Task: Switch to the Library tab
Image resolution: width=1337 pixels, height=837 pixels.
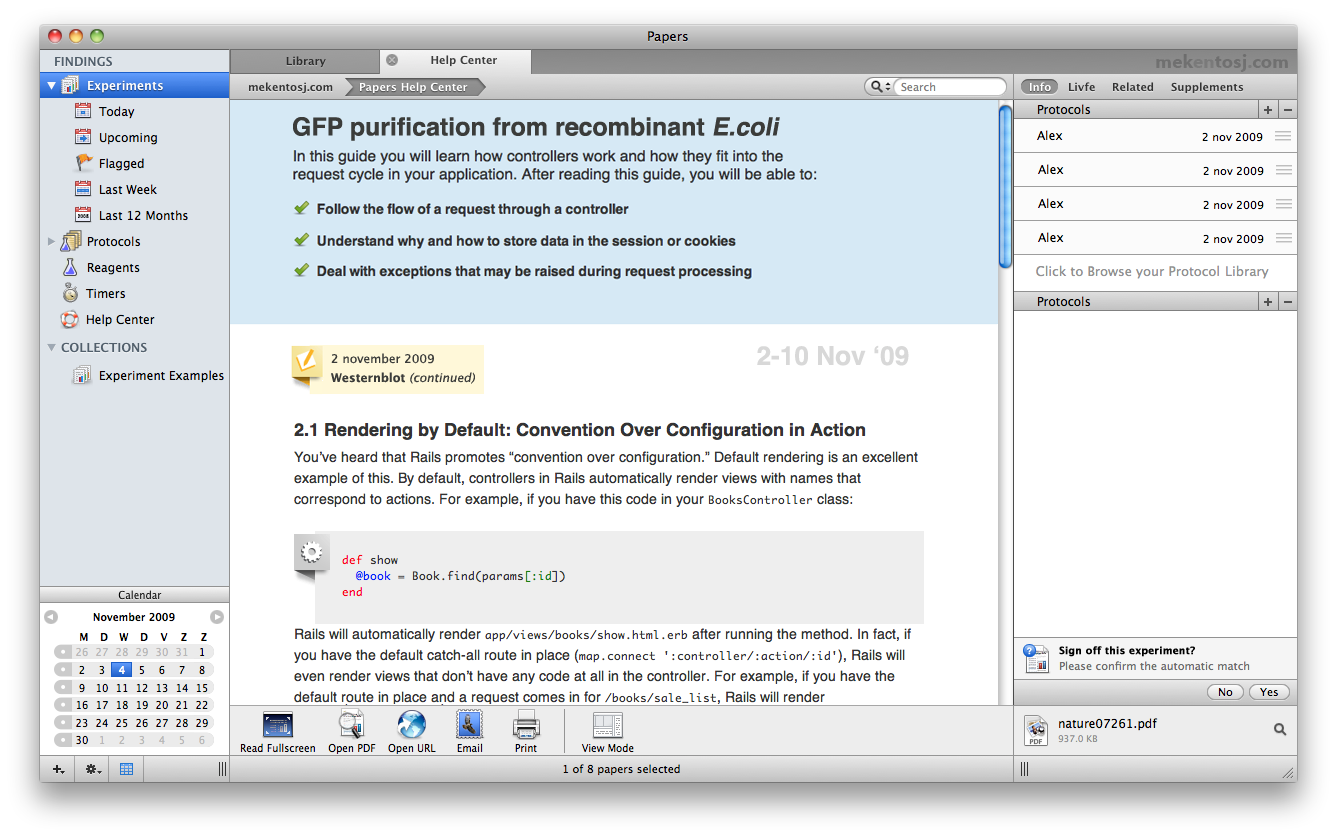Action: (305, 61)
